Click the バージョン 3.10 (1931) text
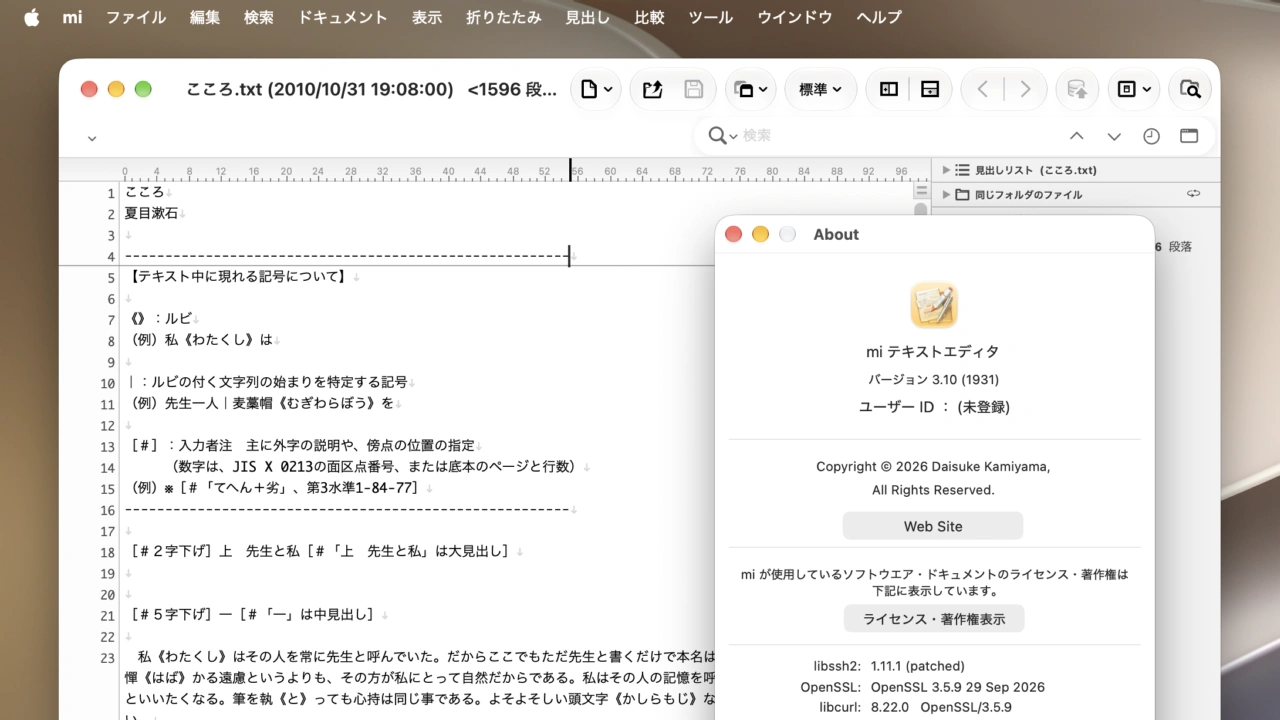The width and height of the screenshot is (1280, 720). pos(933,379)
